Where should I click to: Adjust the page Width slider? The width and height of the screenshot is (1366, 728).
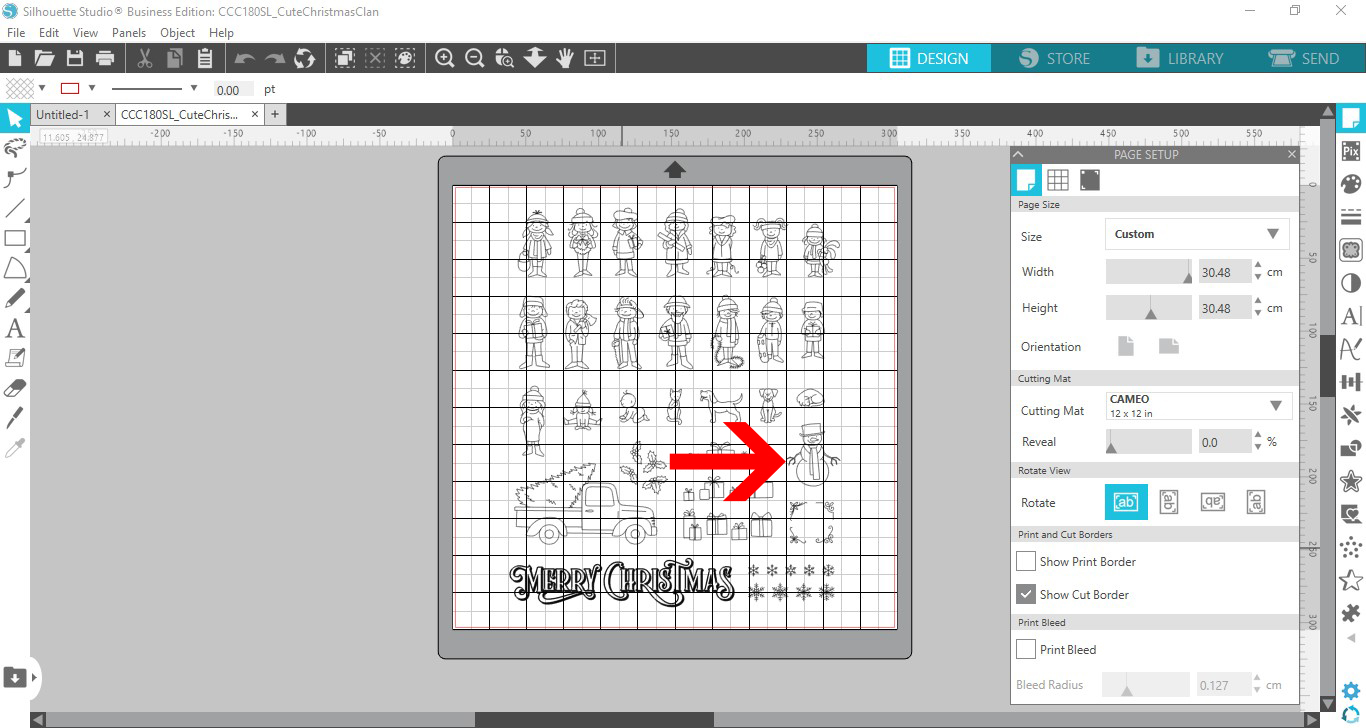[1148, 271]
